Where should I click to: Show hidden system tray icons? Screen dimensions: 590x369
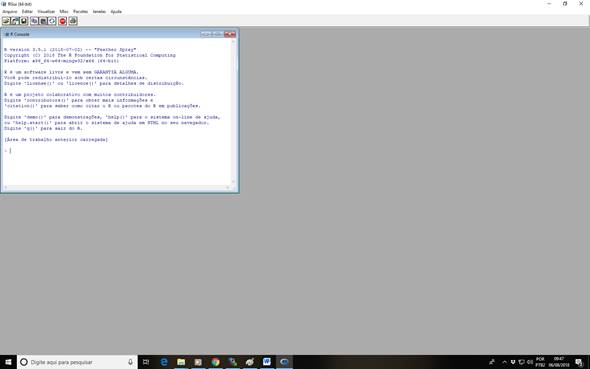click(505, 362)
